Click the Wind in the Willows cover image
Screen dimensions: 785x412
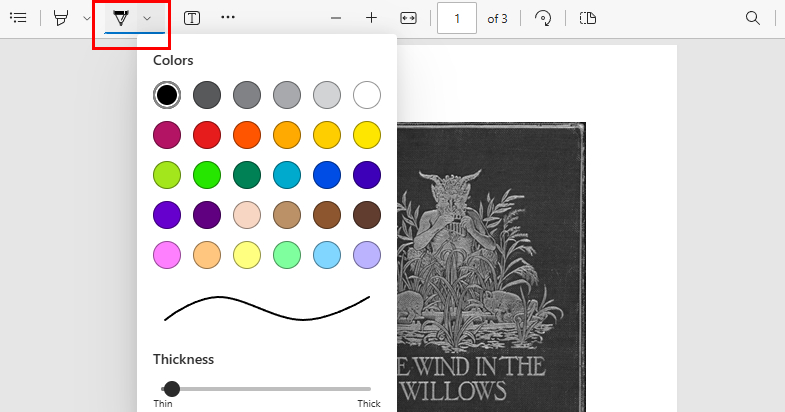[491, 267]
